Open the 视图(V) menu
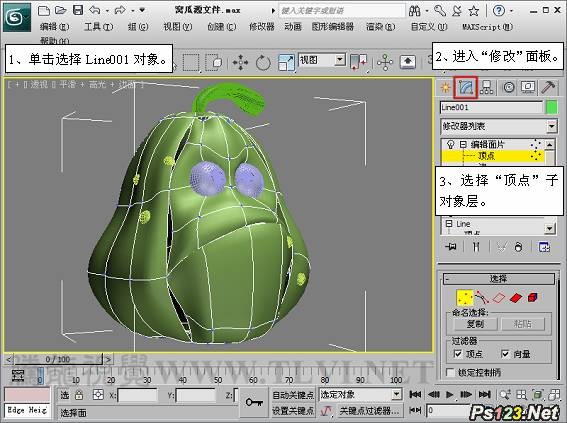The height and width of the screenshot is (423, 567). [x=178, y=26]
